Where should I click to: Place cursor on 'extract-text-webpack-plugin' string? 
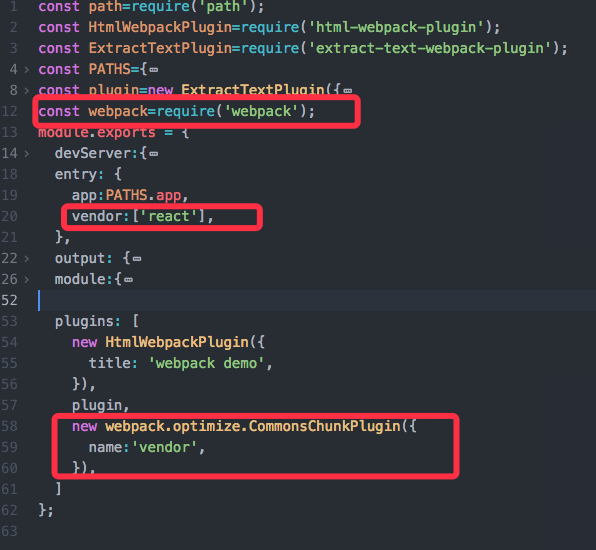[x=430, y=48]
